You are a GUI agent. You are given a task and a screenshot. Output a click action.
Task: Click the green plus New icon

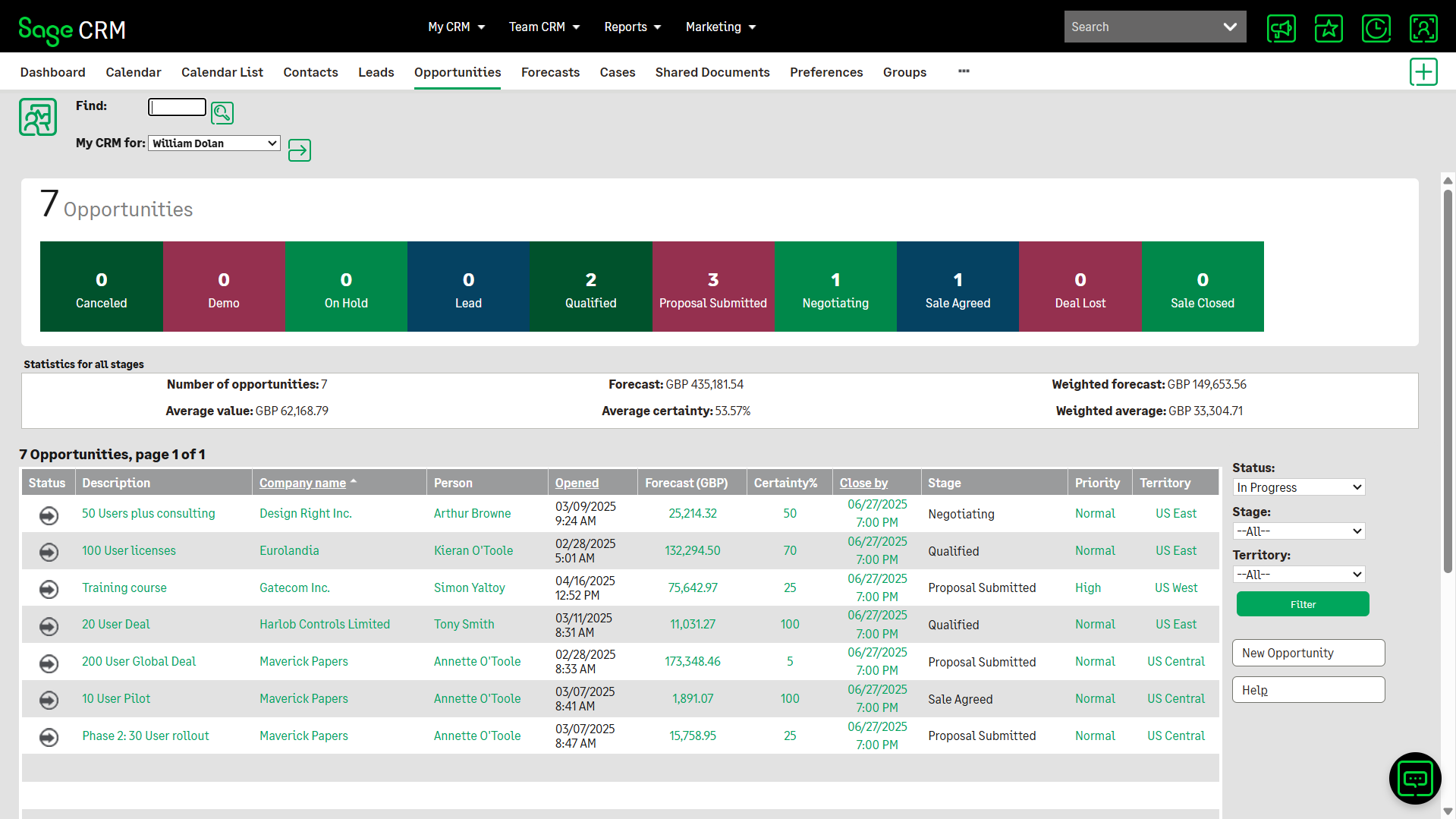click(x=1423, y=72)
